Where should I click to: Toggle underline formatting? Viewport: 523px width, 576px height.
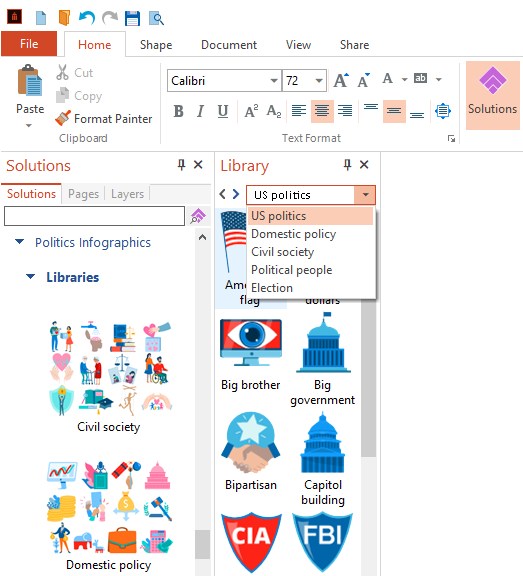223,111
